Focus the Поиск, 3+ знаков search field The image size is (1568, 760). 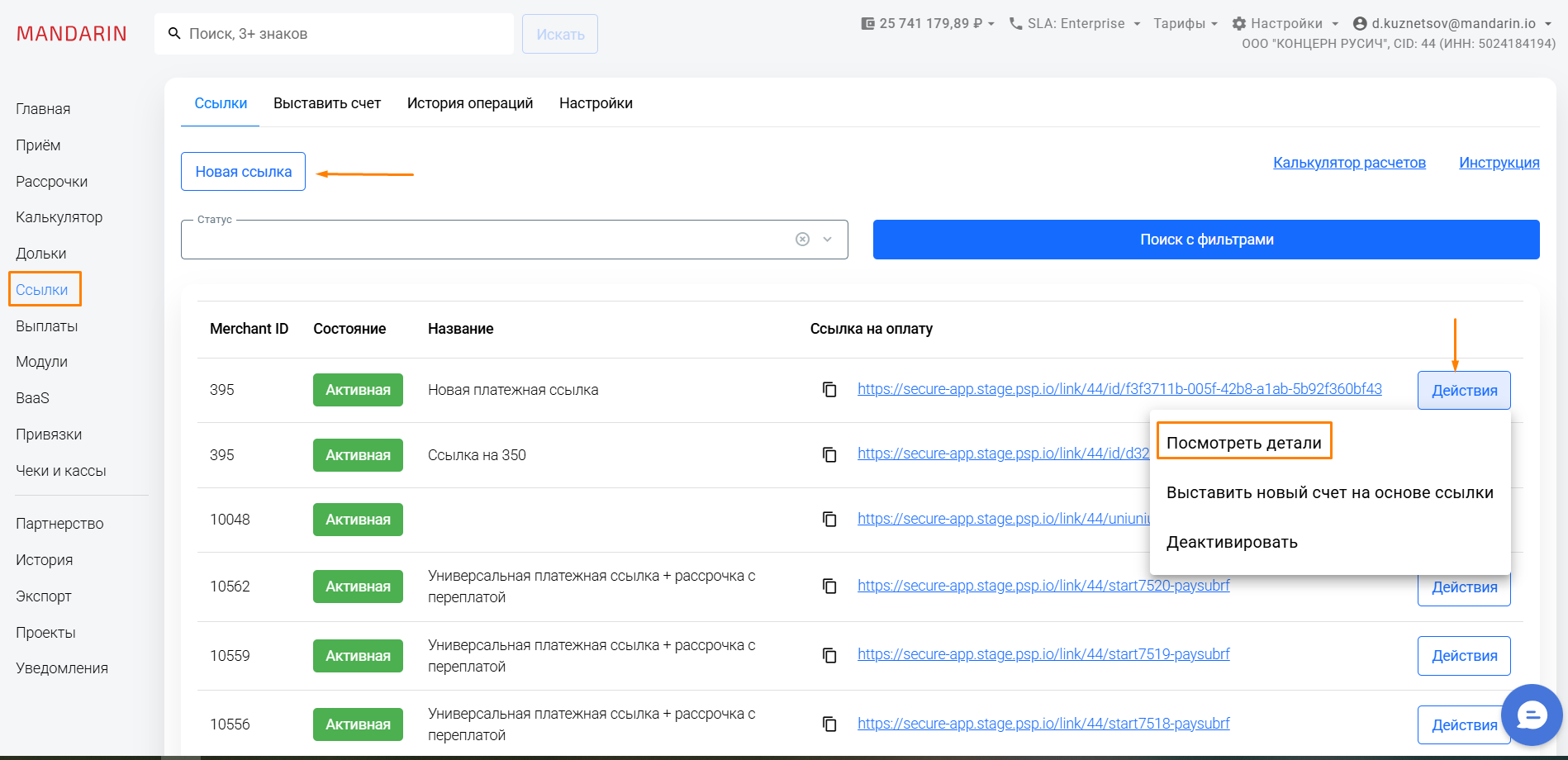(334, 34)
